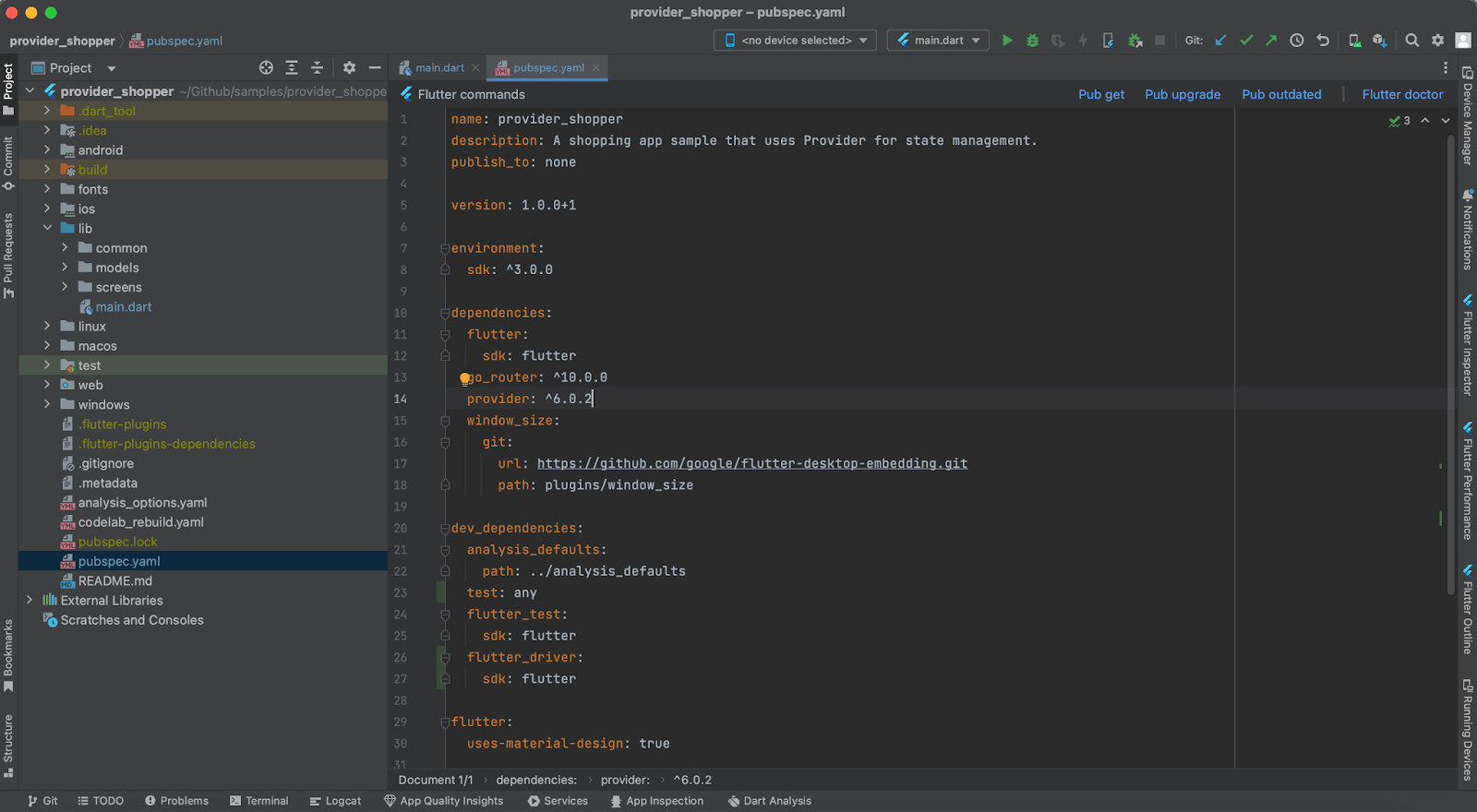This screenshot has width=1477, height=812.
Task: Open the Notifications side panel
Action: (1467, 230)
